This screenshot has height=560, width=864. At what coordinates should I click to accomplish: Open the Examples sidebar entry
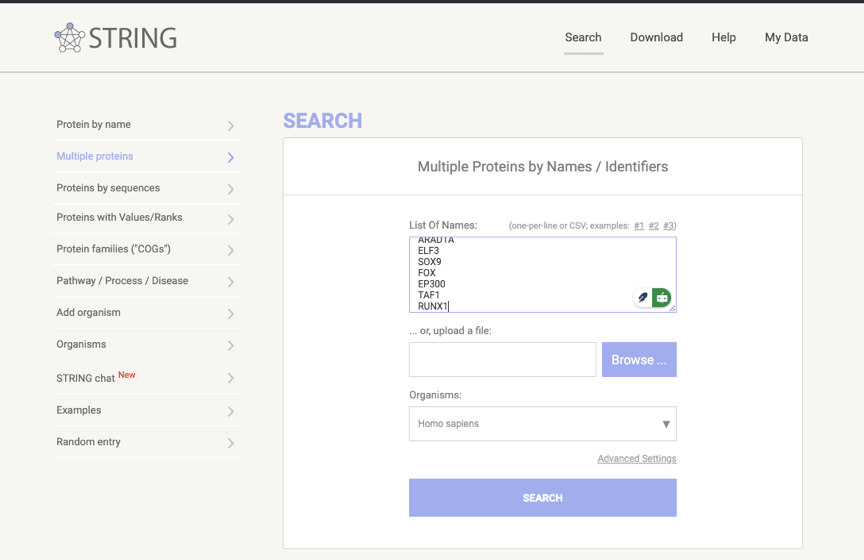click(79, 410)
